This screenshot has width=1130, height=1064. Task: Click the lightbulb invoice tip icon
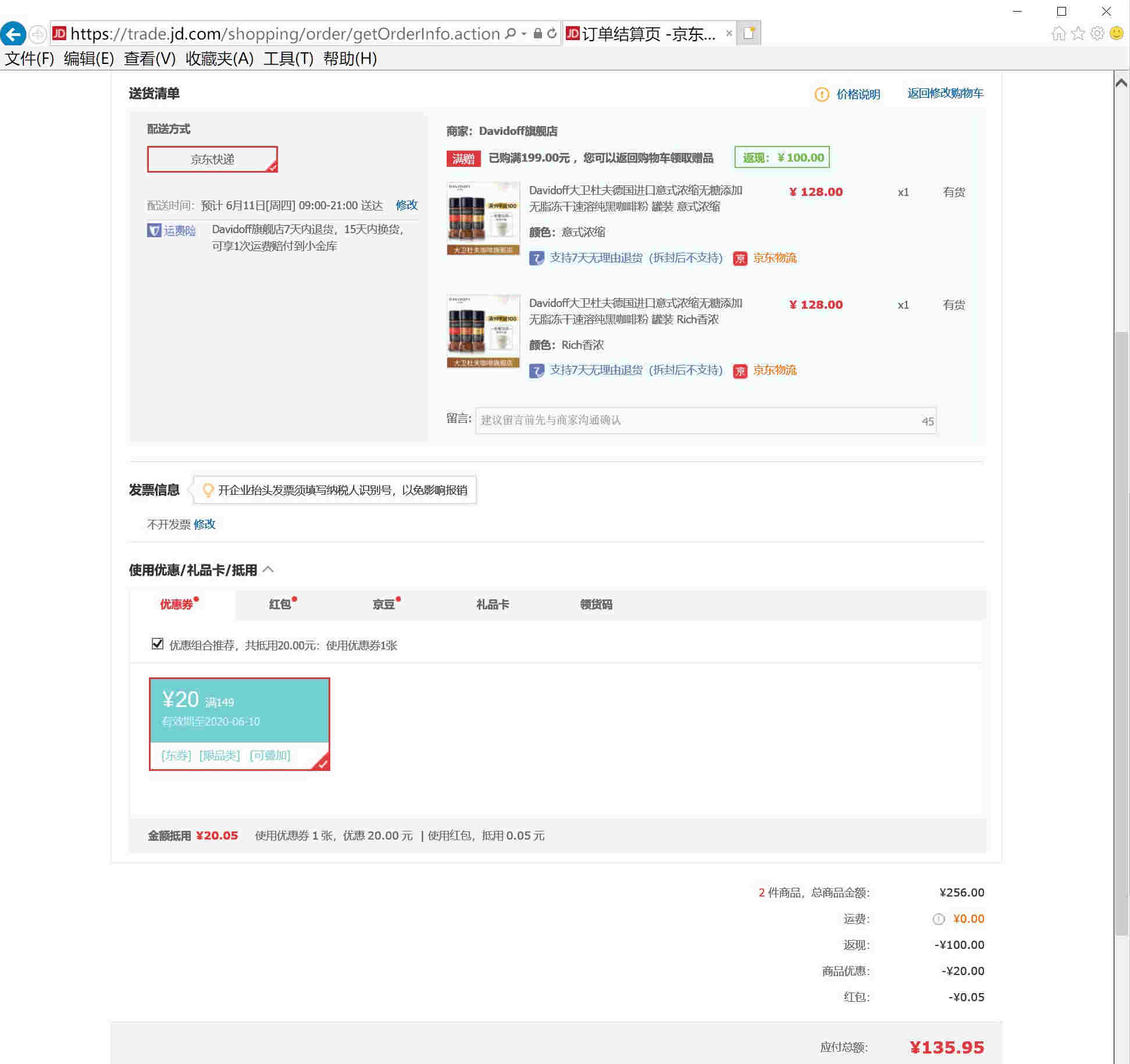coord(208,490)
